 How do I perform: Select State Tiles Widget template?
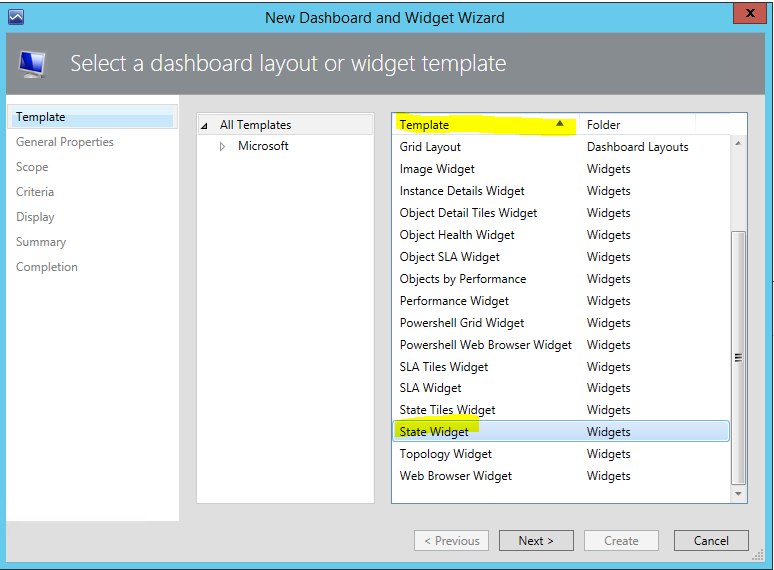(561, 410)
